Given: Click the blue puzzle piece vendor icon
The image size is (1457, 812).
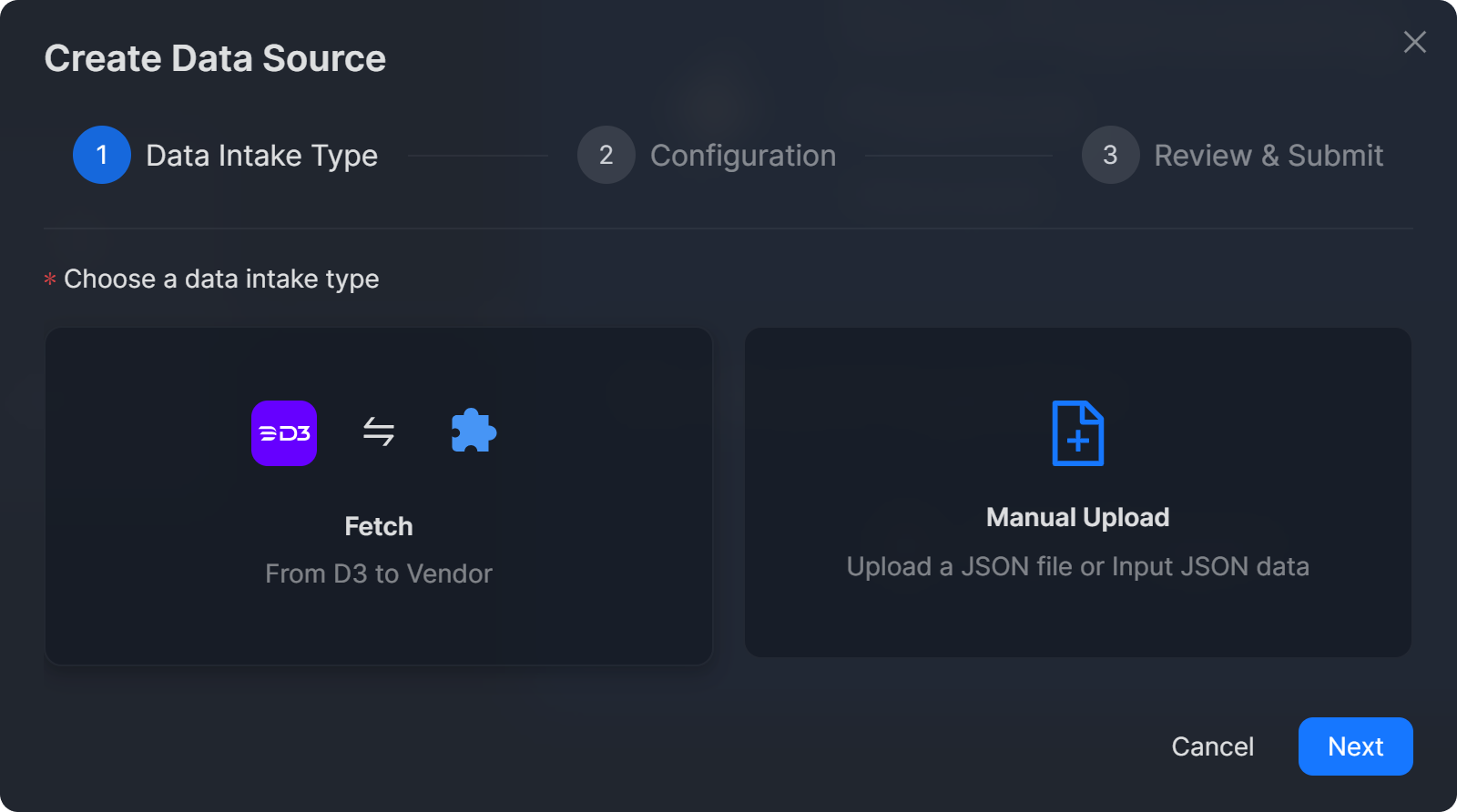Looking at the screenshot, I should click(x=474, y=431).
